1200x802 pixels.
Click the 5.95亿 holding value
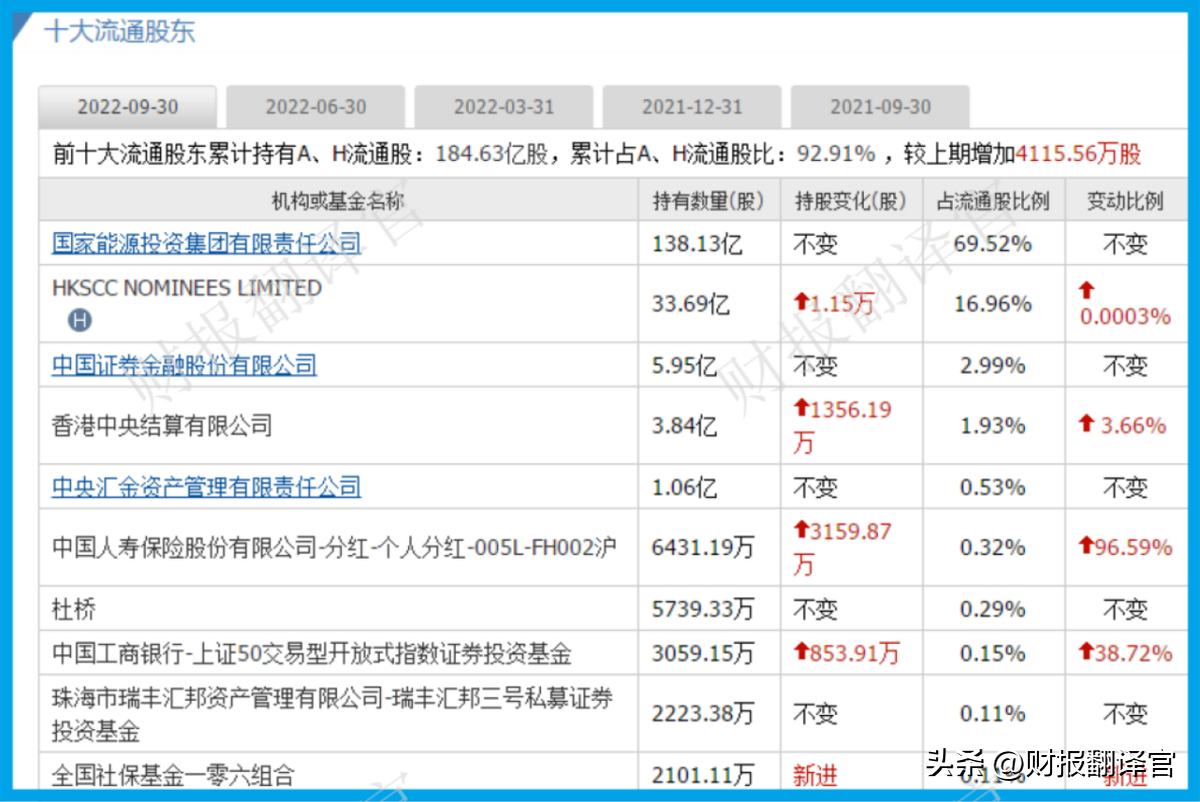pyautogui.click(x=685, y=365)
